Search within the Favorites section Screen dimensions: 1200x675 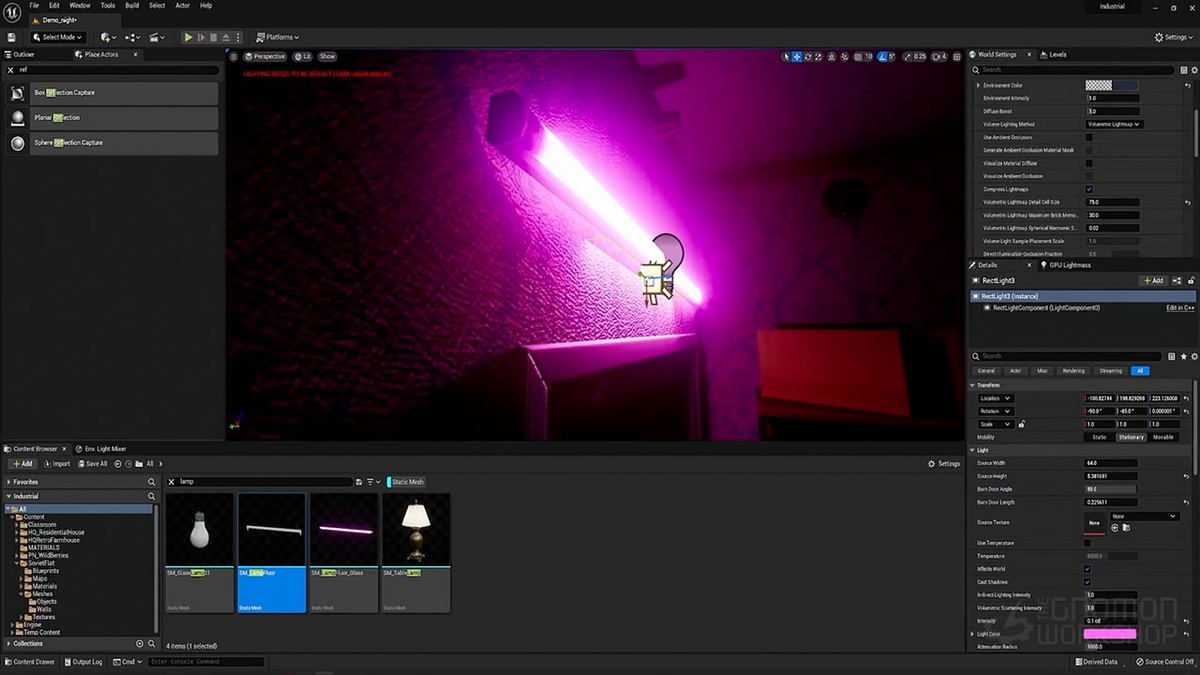pyautogui.click(x=152, y=482)
